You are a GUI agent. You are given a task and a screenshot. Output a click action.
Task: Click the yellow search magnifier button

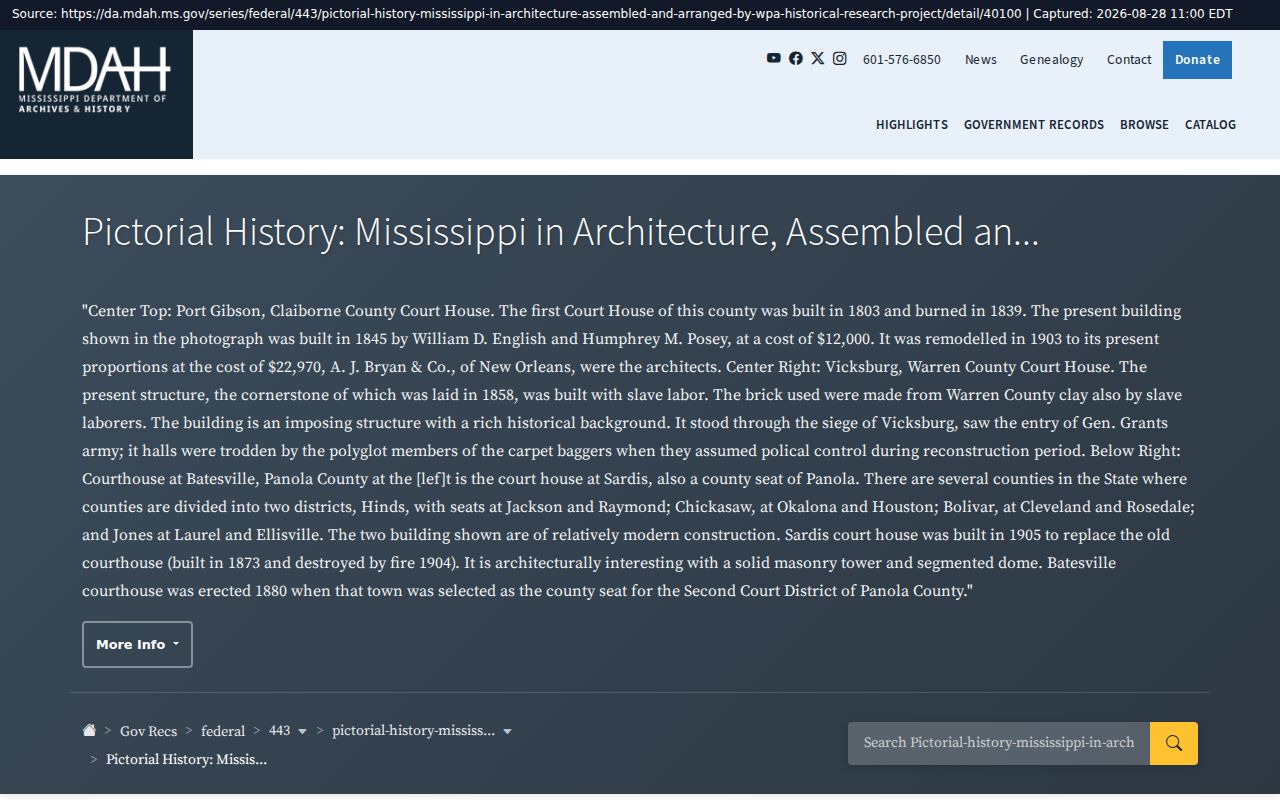coord(1174,743)
